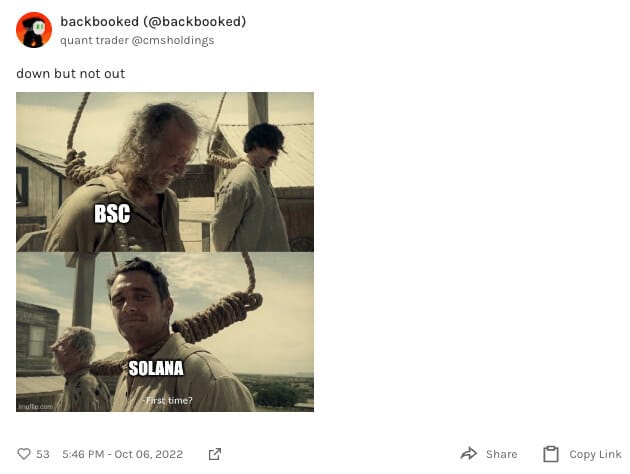The image size is (630, 474).
Task: Click the backbooked profile avatar
Action: (x=34, y=30)
